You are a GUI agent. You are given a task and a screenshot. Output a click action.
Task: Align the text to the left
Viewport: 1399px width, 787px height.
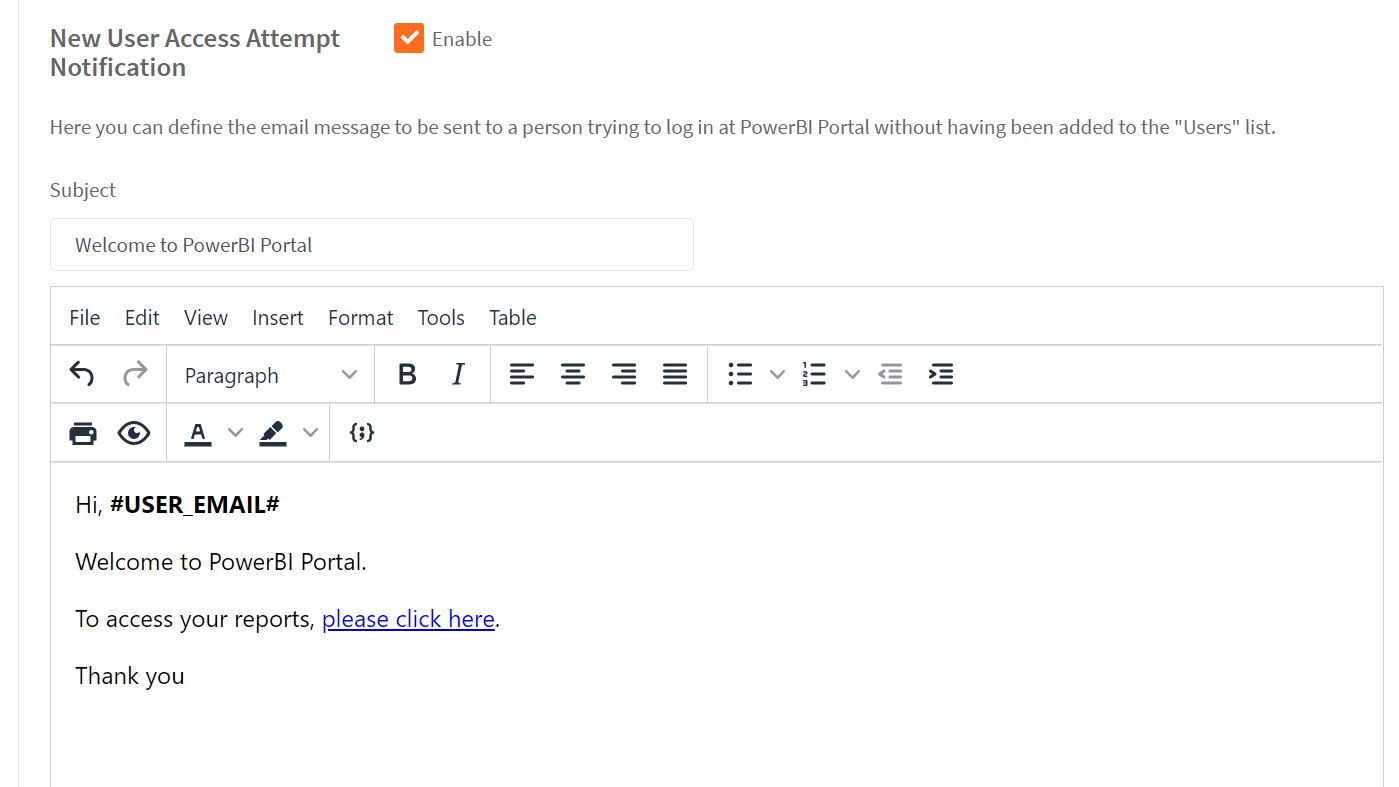tap(521, 373)
